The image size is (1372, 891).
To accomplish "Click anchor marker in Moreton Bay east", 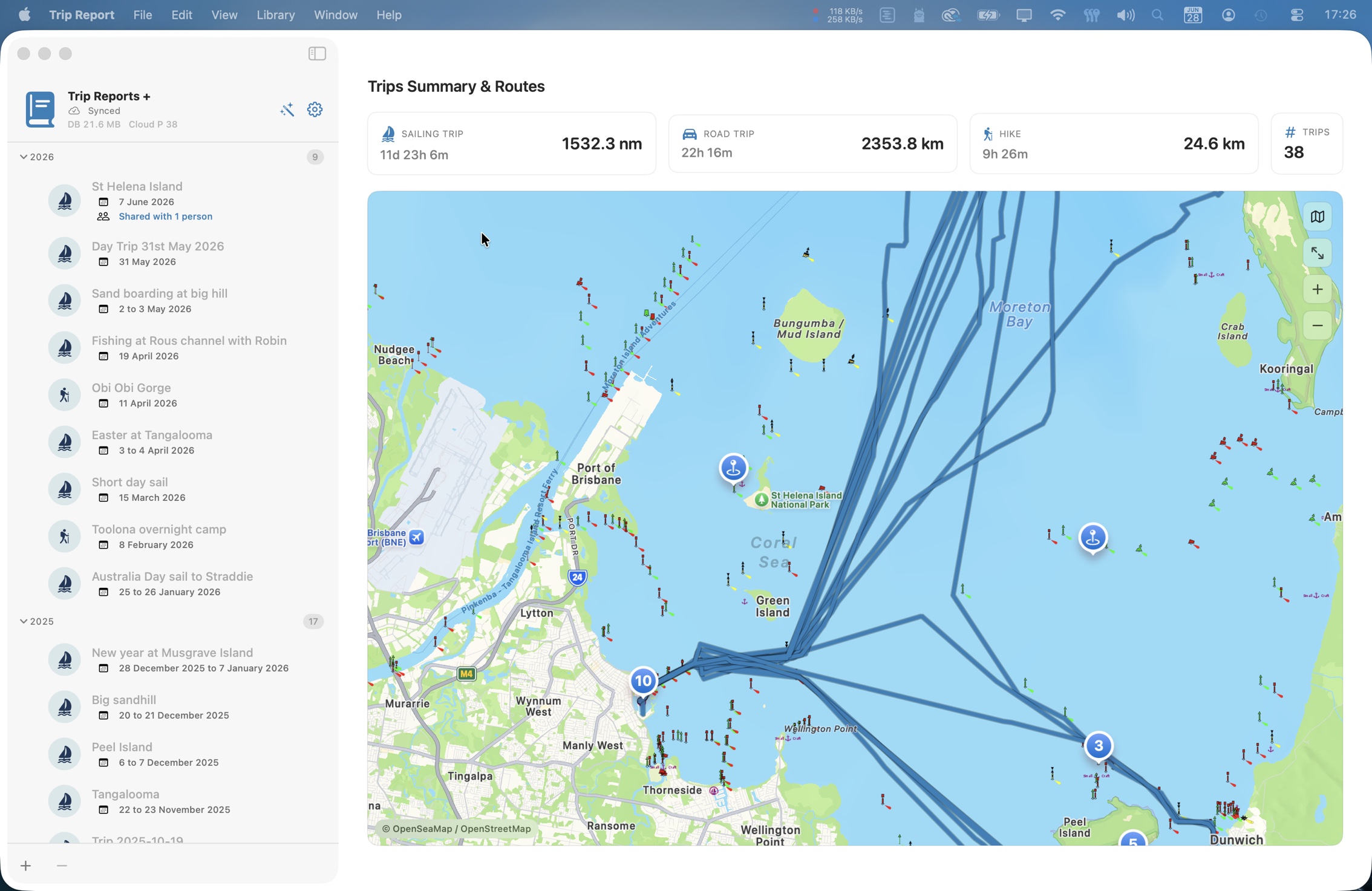I will [1093, 538].
